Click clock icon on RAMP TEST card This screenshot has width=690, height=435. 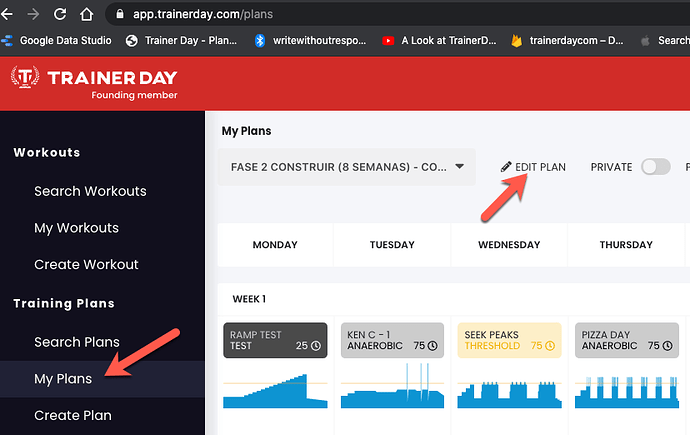(316, 346)
